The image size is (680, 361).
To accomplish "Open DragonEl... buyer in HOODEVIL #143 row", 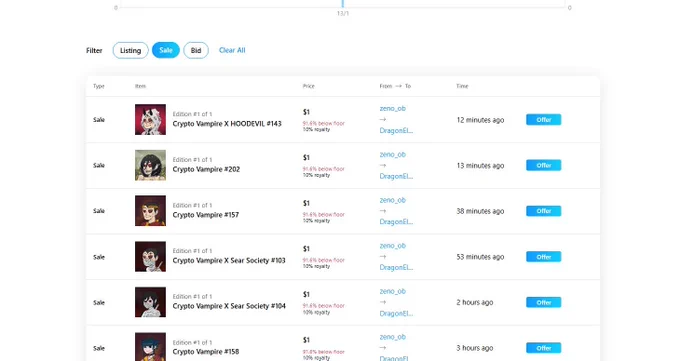I will pyautogui.click(x=396, y=131).
